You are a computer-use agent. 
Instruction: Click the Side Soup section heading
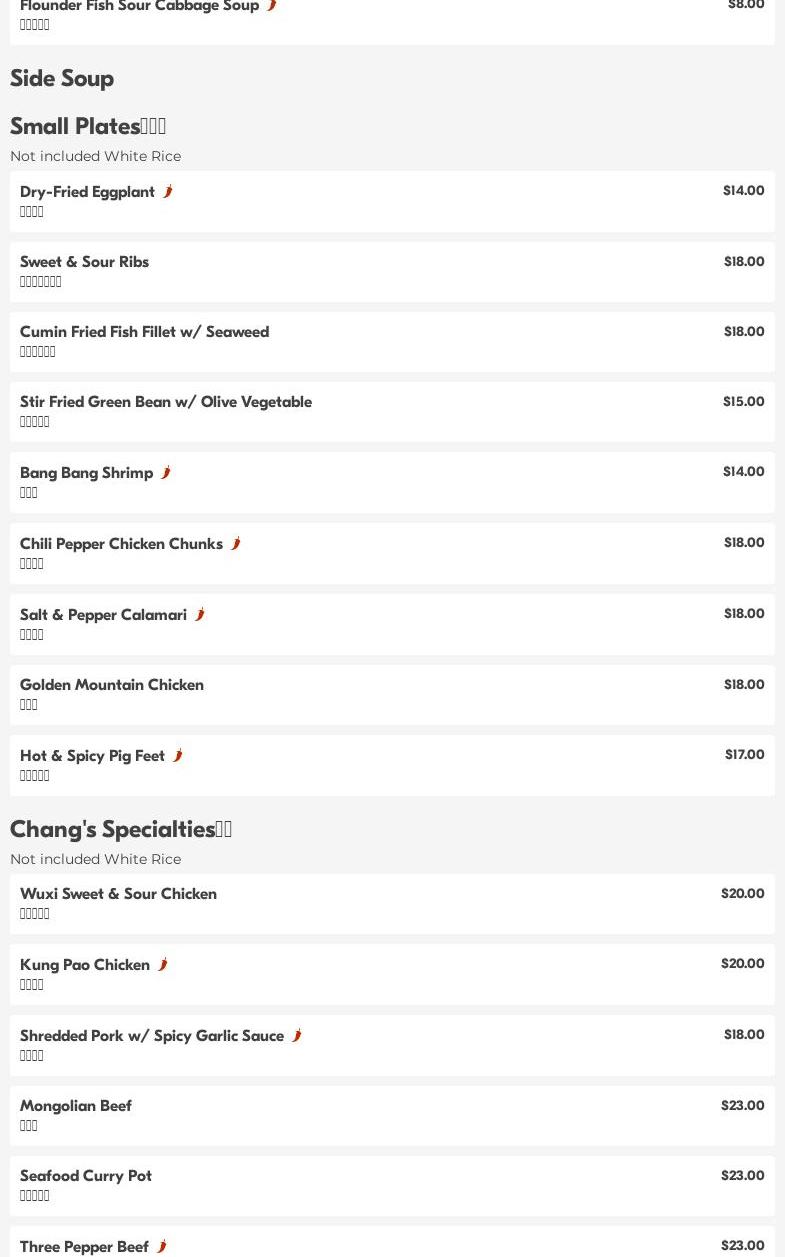[x=62, y=78]
